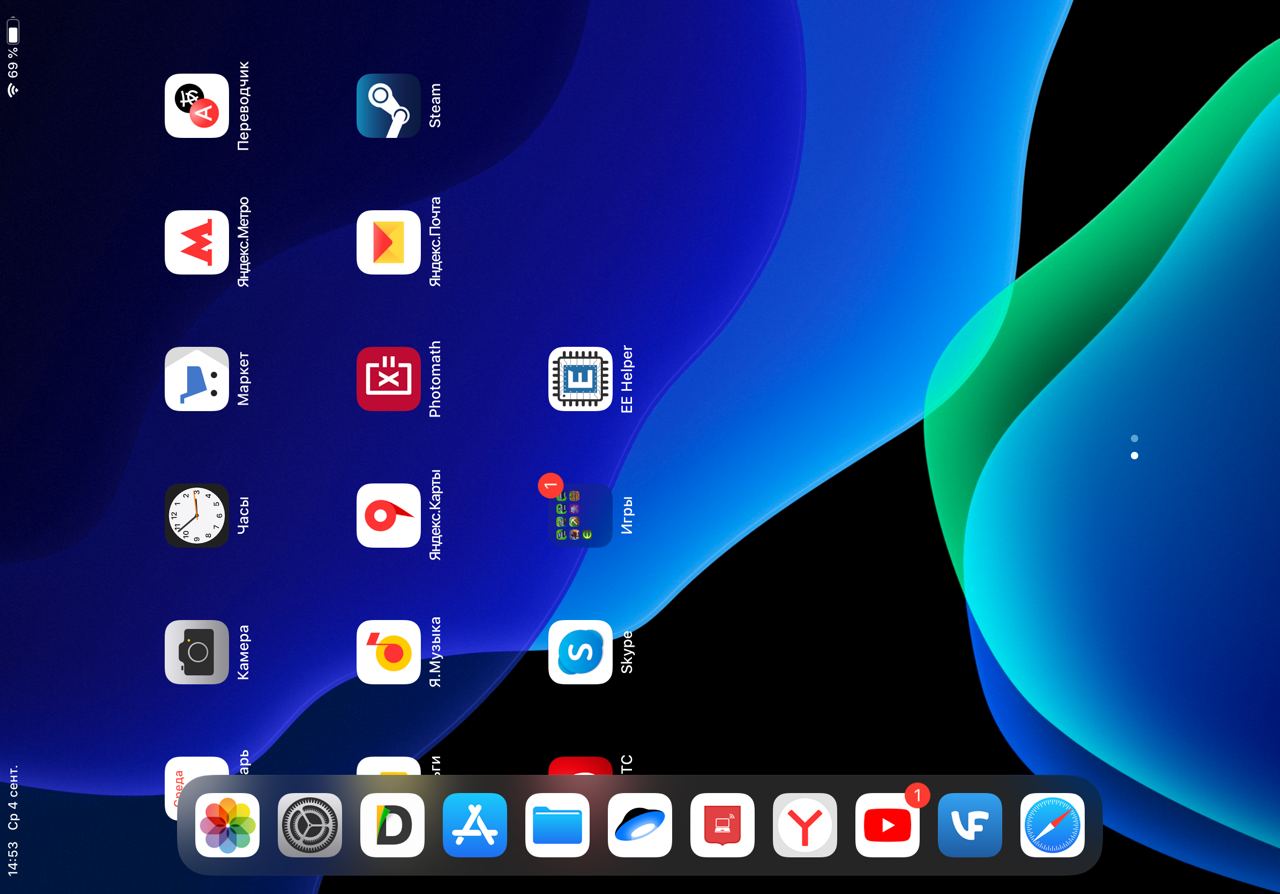Viewport: 1280px width, 894px height.
Task: Tap the Wi-Fi icon in status bar
Action: pos(13,90)
